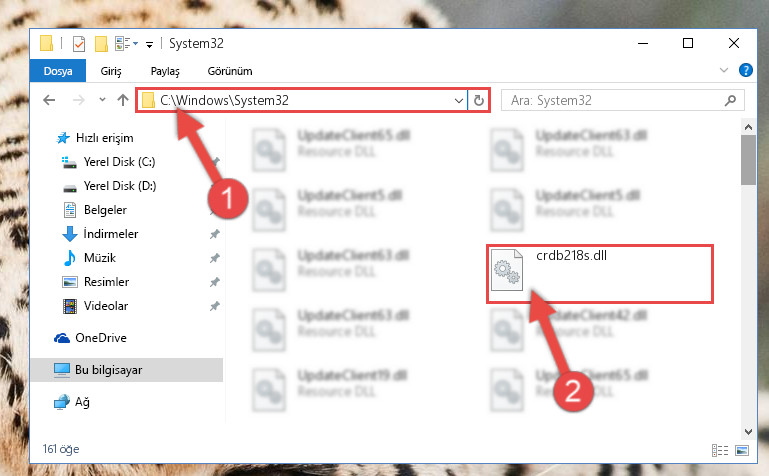Expand the address bar history dropdown
Screen dimensions: 769x476
click(x=459, y=100)
